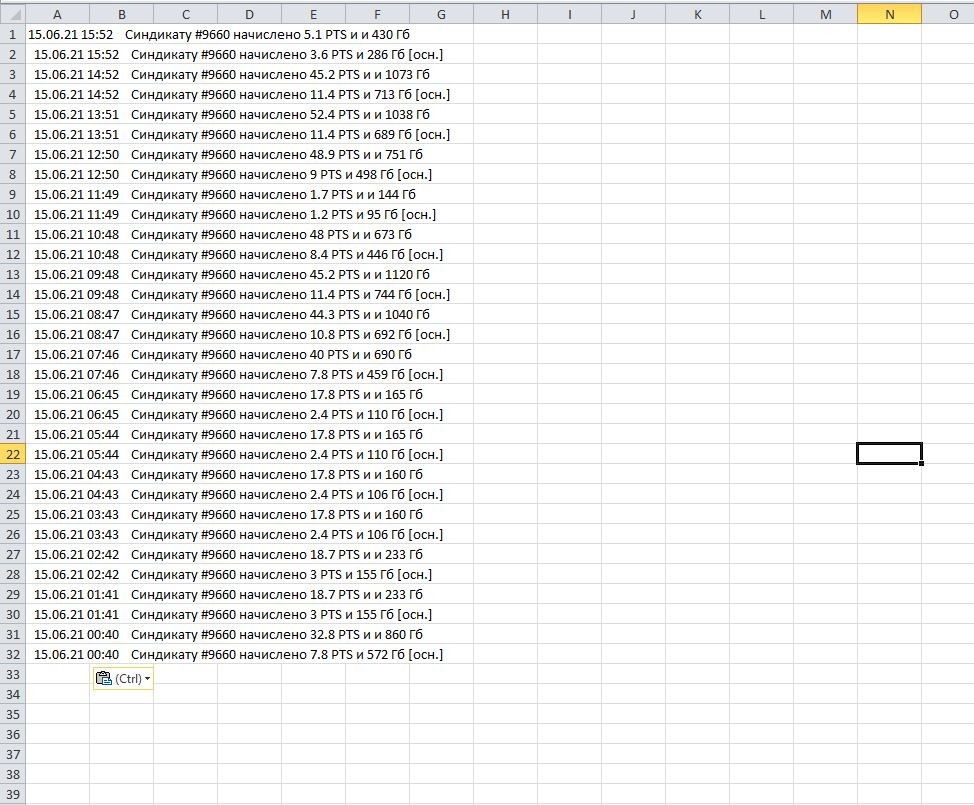Select column D header

click(x=250, y=14)
